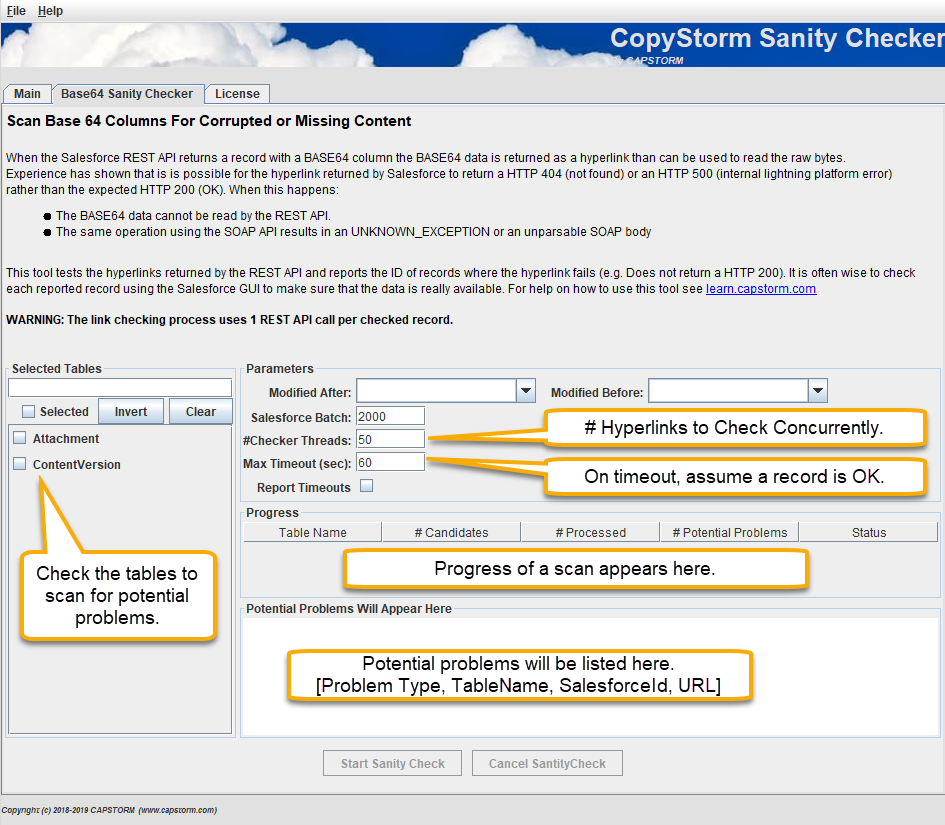
Task: Click the Clear button
Action: click(x=201, y=412)
